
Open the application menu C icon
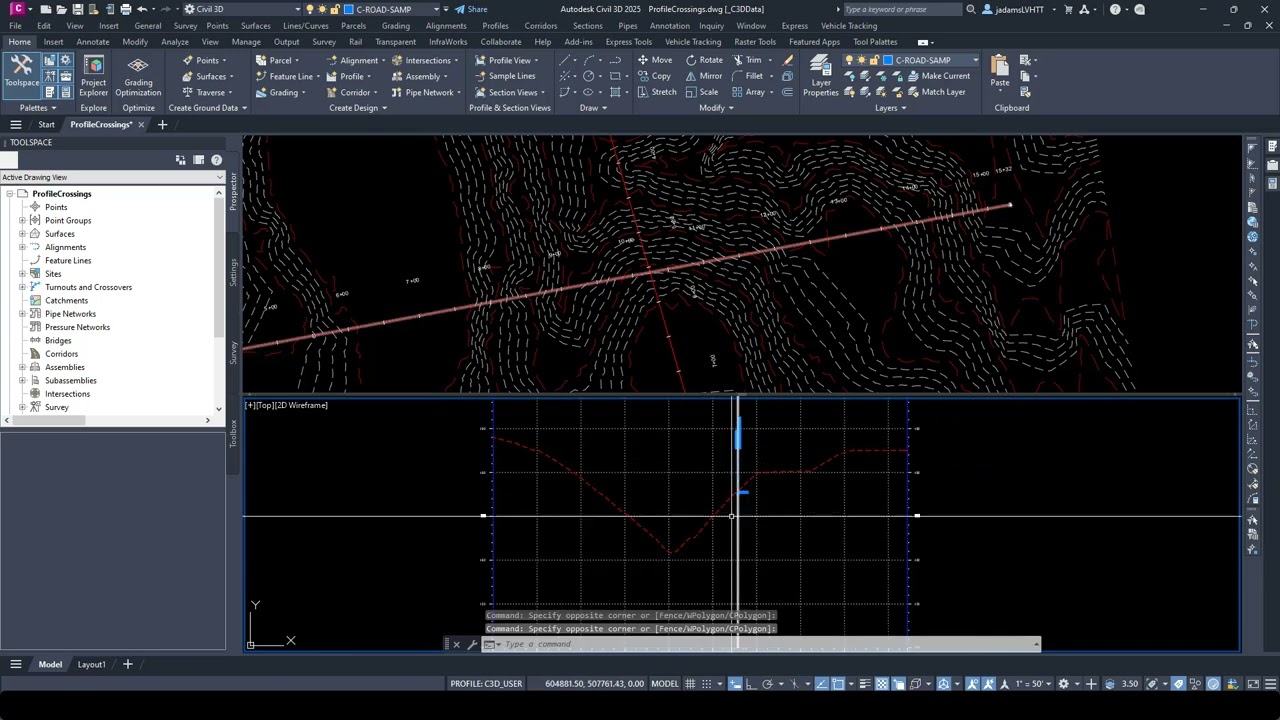point(17,9)
